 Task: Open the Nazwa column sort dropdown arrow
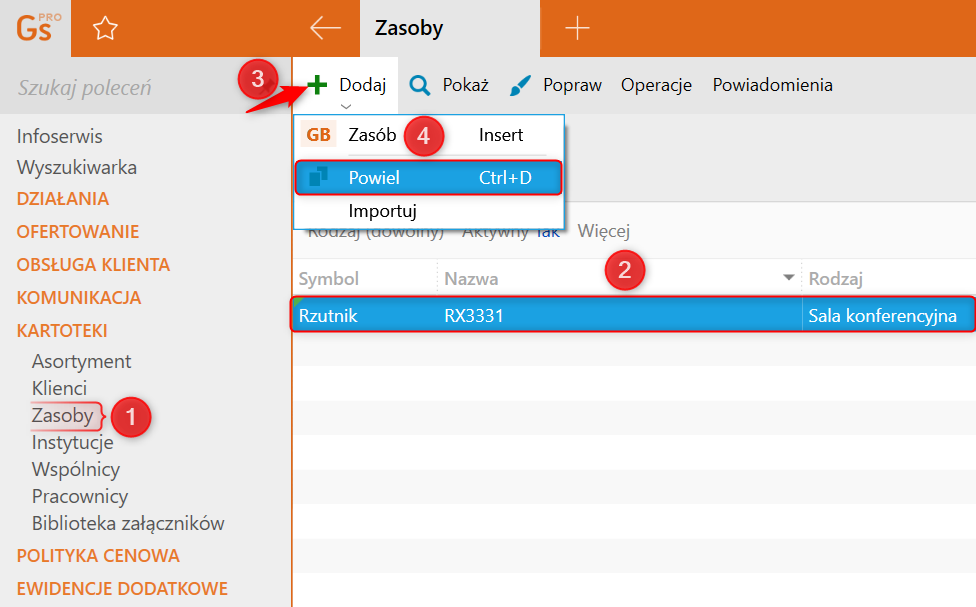coord(789,278)
